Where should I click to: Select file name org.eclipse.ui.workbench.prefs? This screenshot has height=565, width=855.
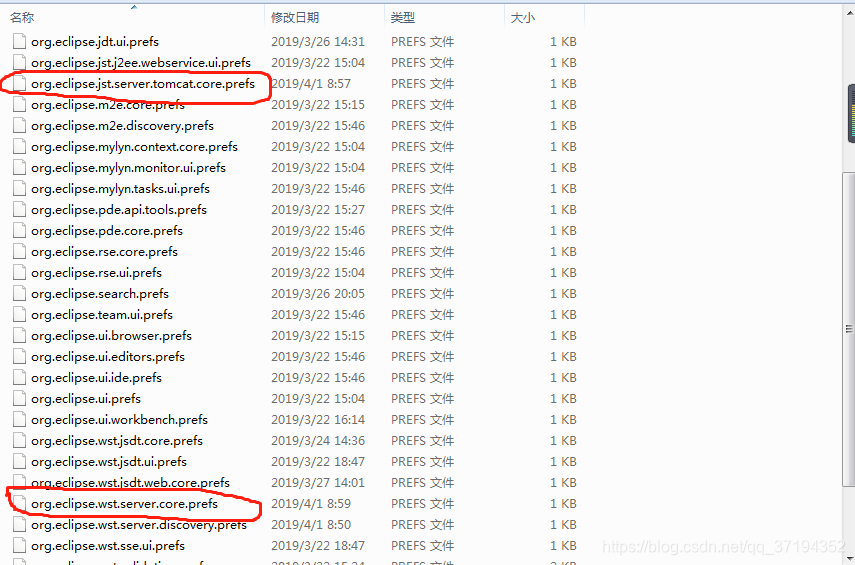[x=119, y=419]
